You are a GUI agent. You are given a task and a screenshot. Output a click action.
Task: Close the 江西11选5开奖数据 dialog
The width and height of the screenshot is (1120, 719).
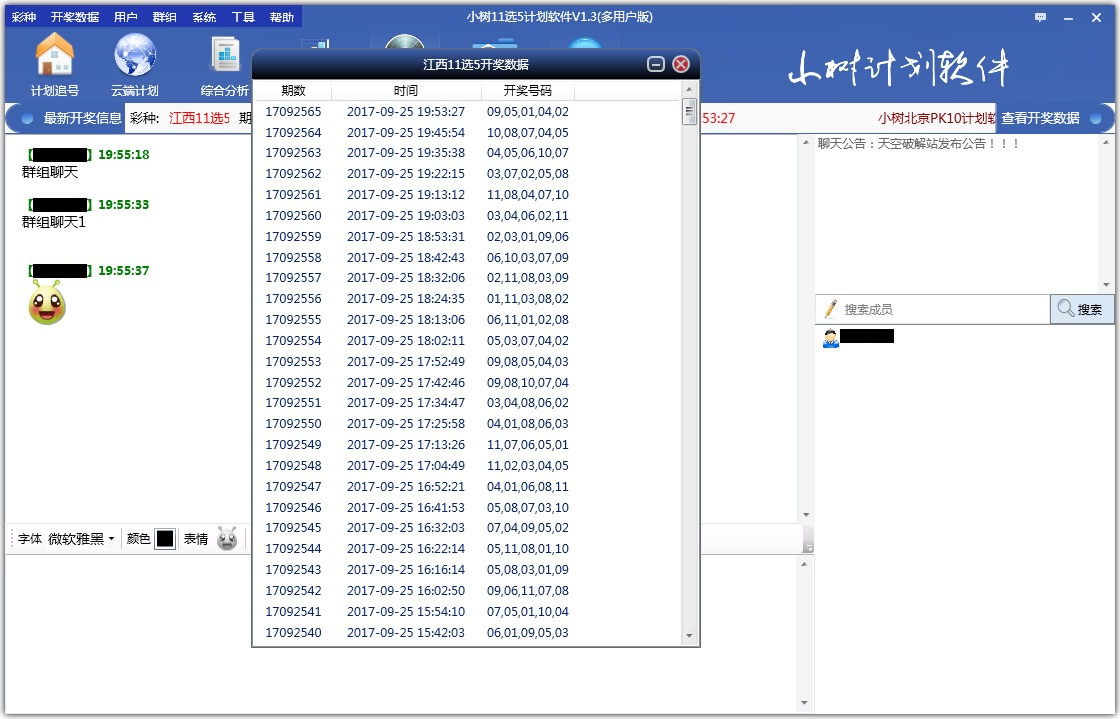pos(681,64)
